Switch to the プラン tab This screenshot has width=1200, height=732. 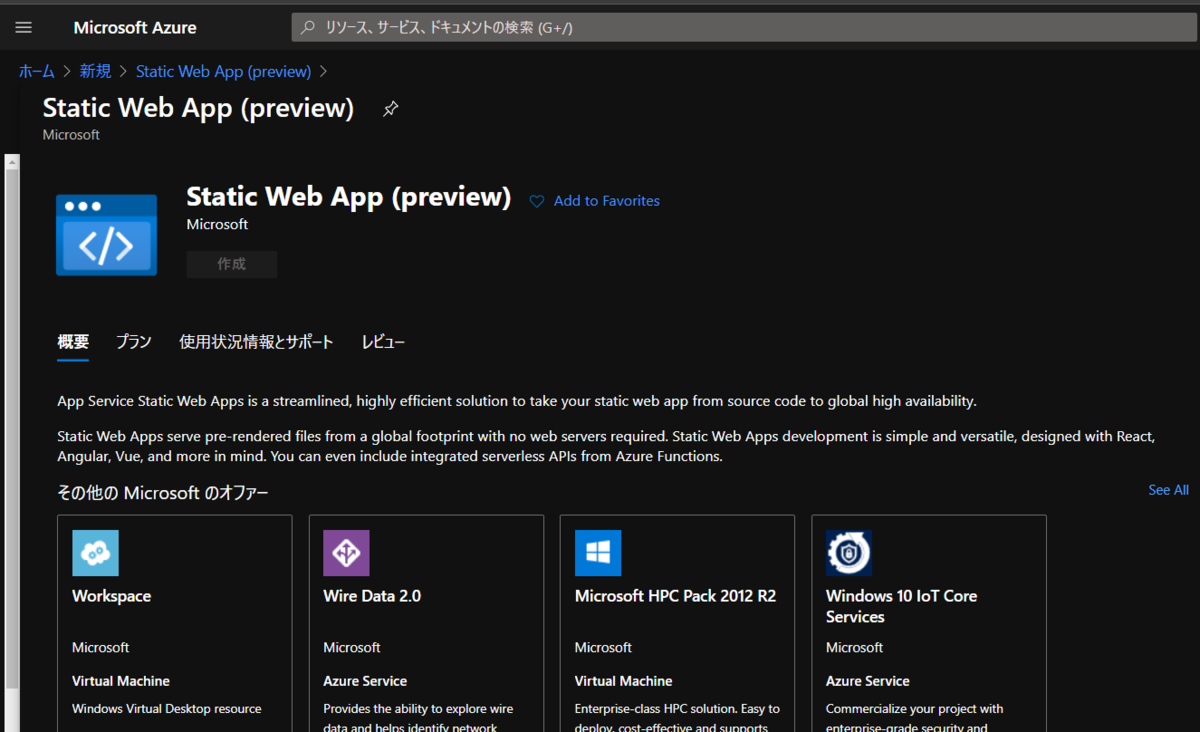134,342
